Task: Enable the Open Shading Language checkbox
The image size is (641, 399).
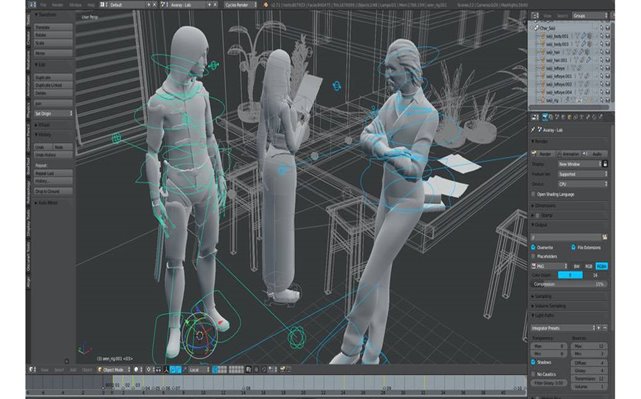Action: click(x=533, y=194)
